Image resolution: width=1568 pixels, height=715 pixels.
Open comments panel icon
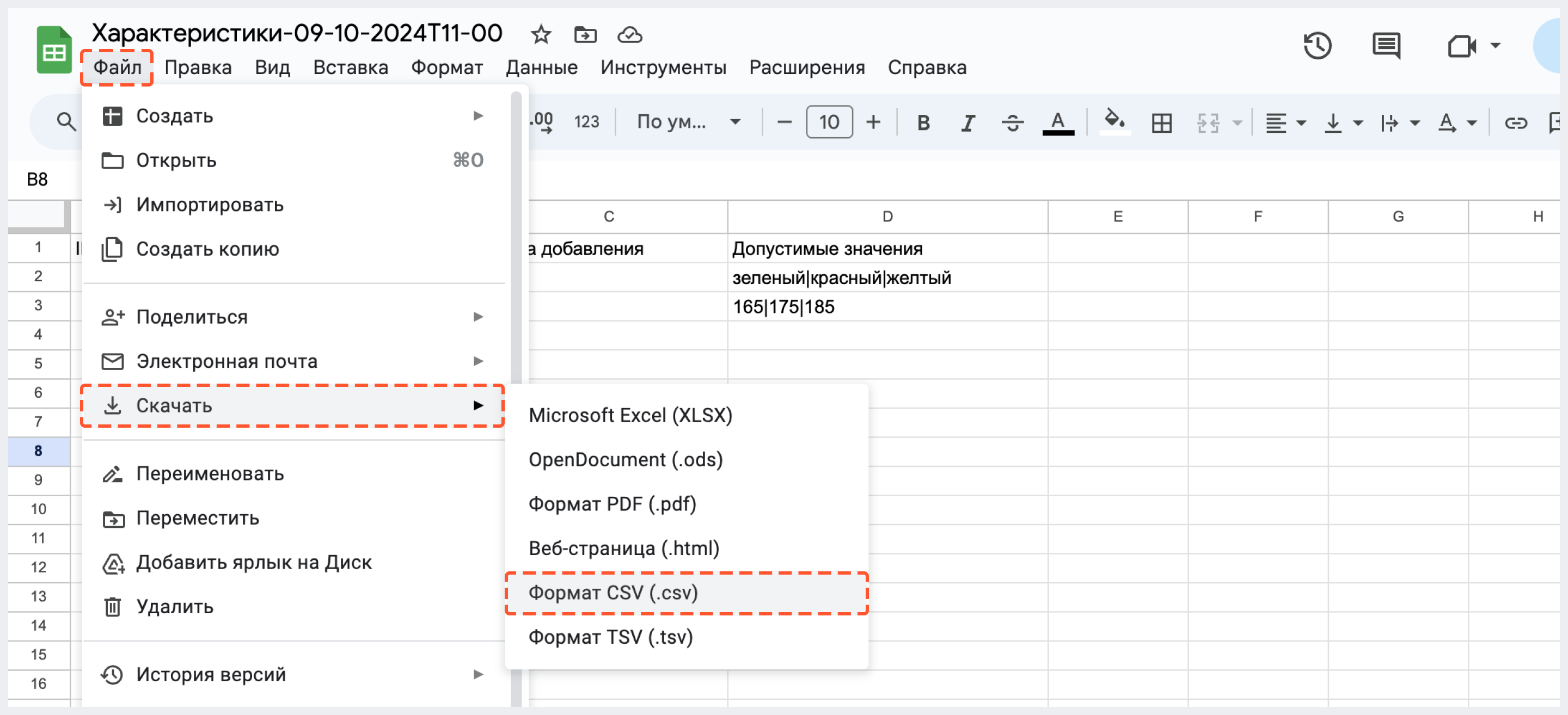pyautogui.click(x=1386, y=46)
